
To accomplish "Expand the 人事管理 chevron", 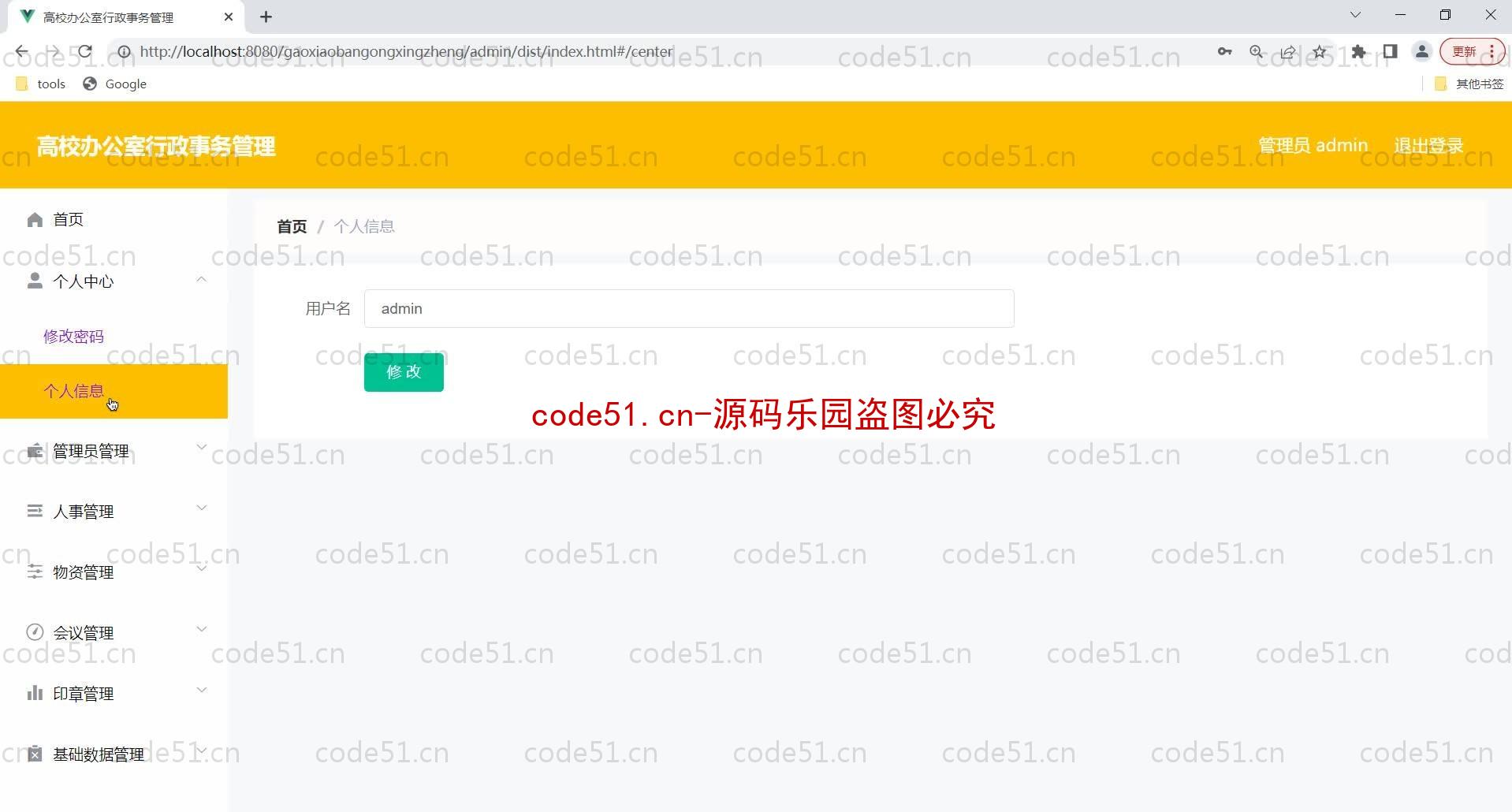I will click(x=202, y=508).
